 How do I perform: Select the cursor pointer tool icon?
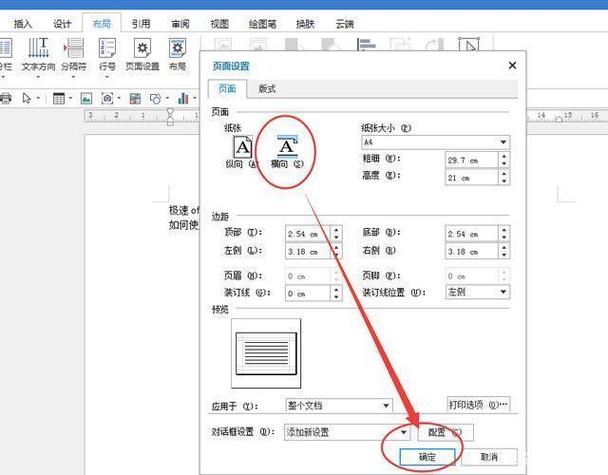[26, 98]
